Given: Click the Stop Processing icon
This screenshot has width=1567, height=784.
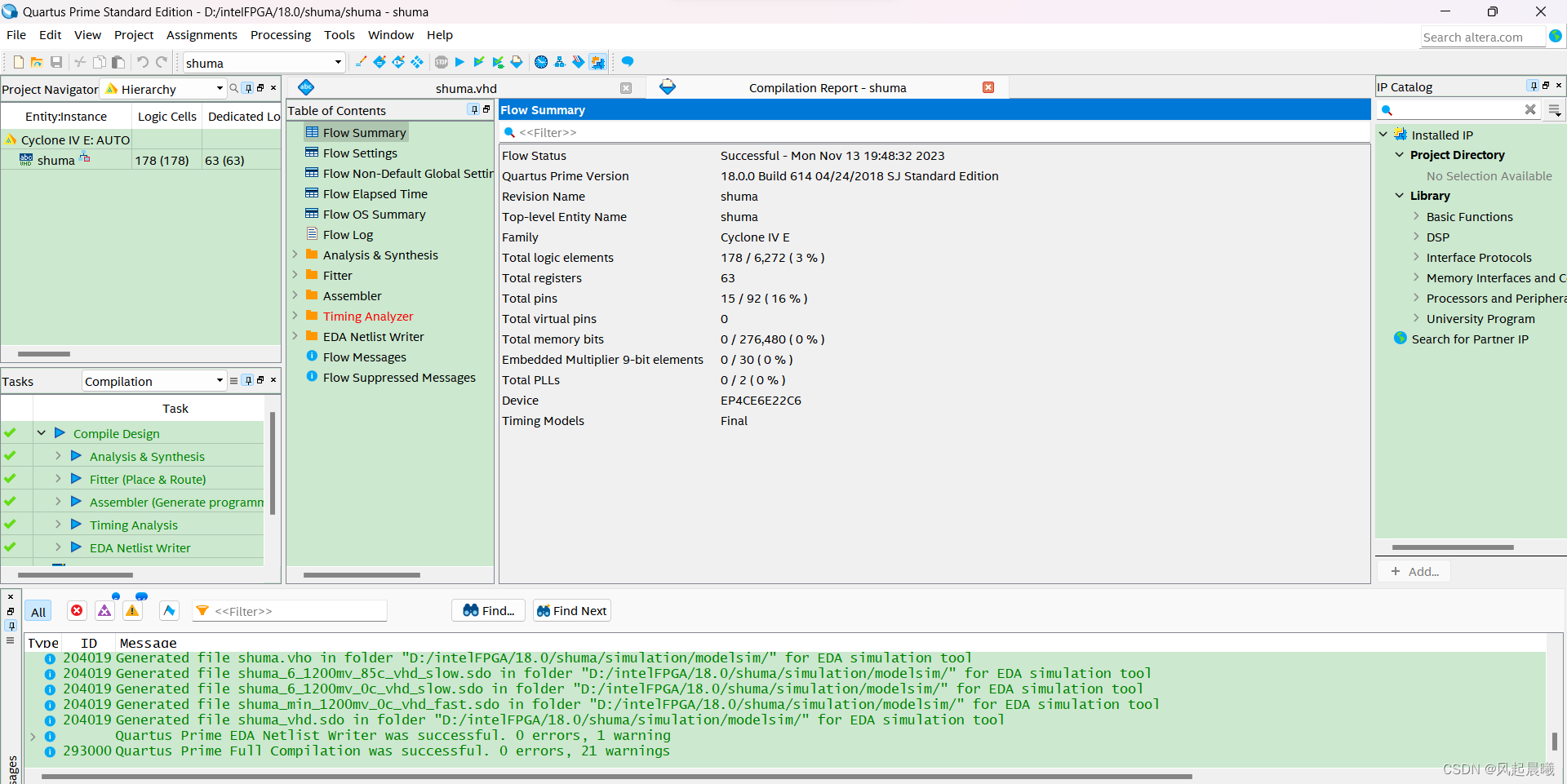Looking at the screenshot, I should pos(442,62).
